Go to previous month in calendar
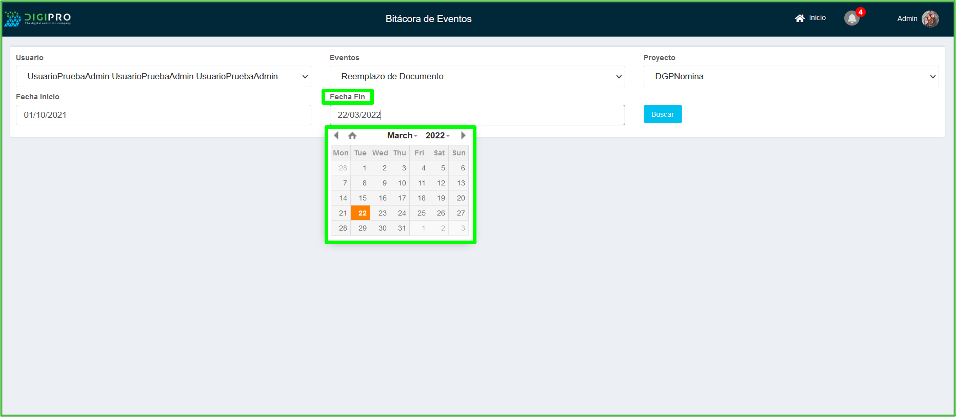The height and width of the screenshot is (418, 956). [x=337, y=135]
